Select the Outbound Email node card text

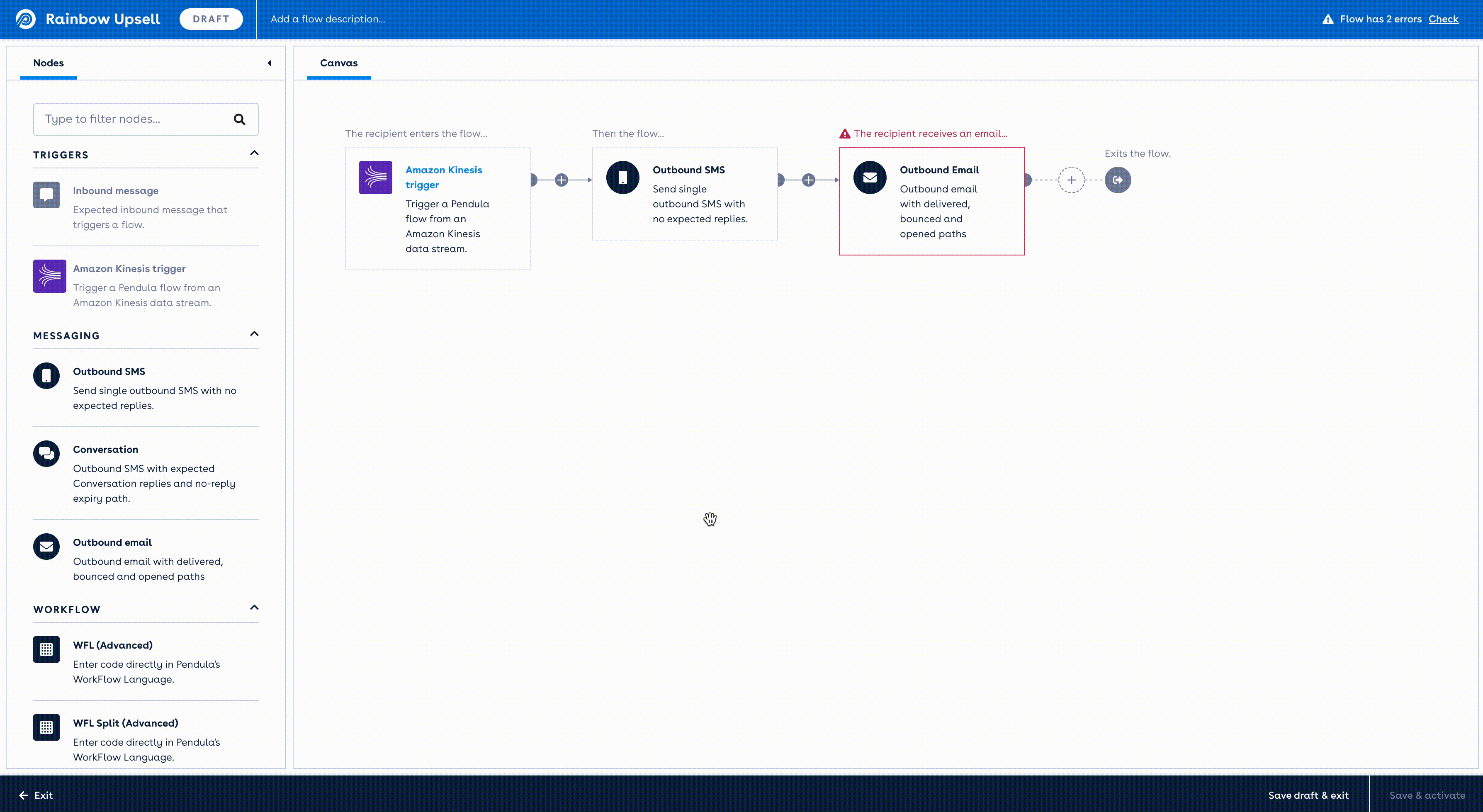pos(938,212)
